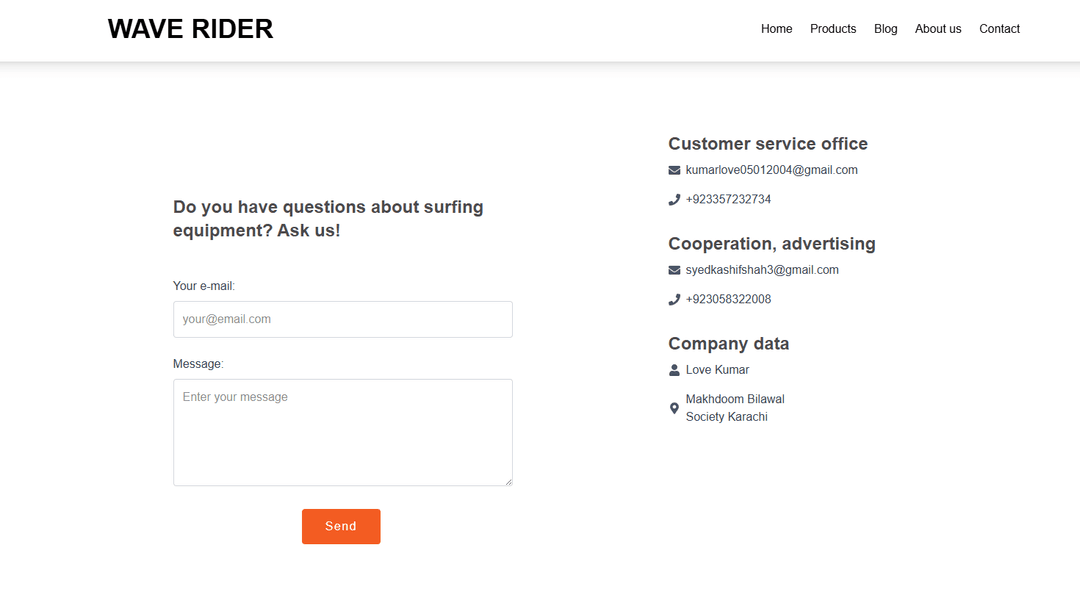Click the message box resize handle

[508, 481]
